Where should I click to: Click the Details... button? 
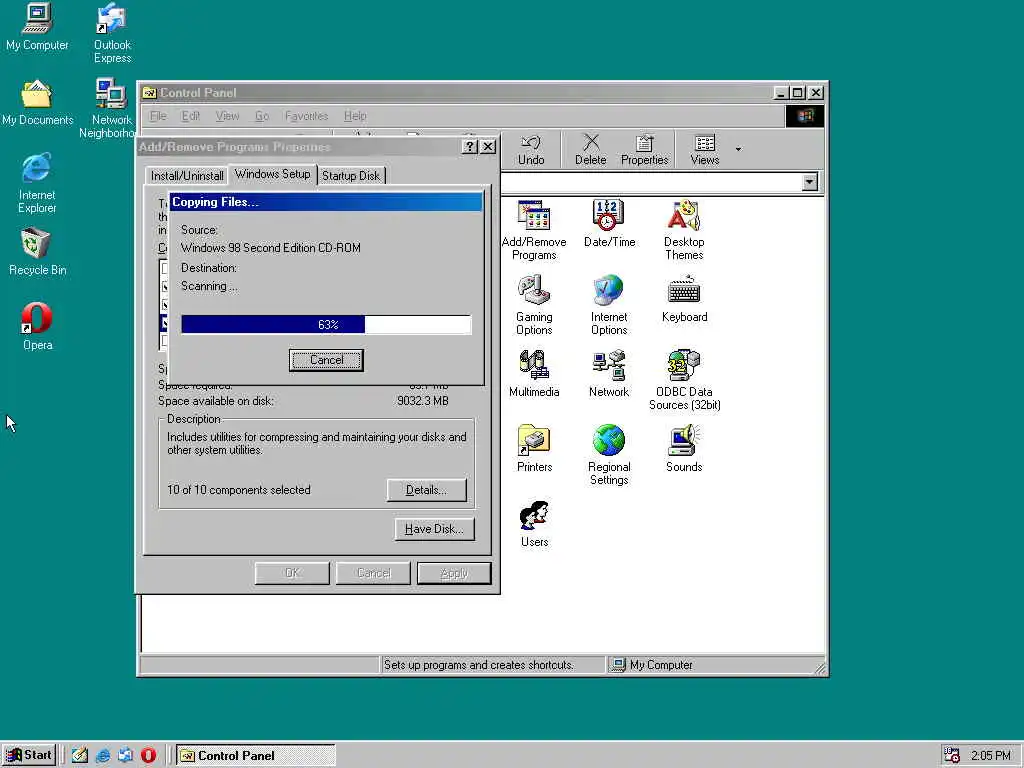click(426, 490)
